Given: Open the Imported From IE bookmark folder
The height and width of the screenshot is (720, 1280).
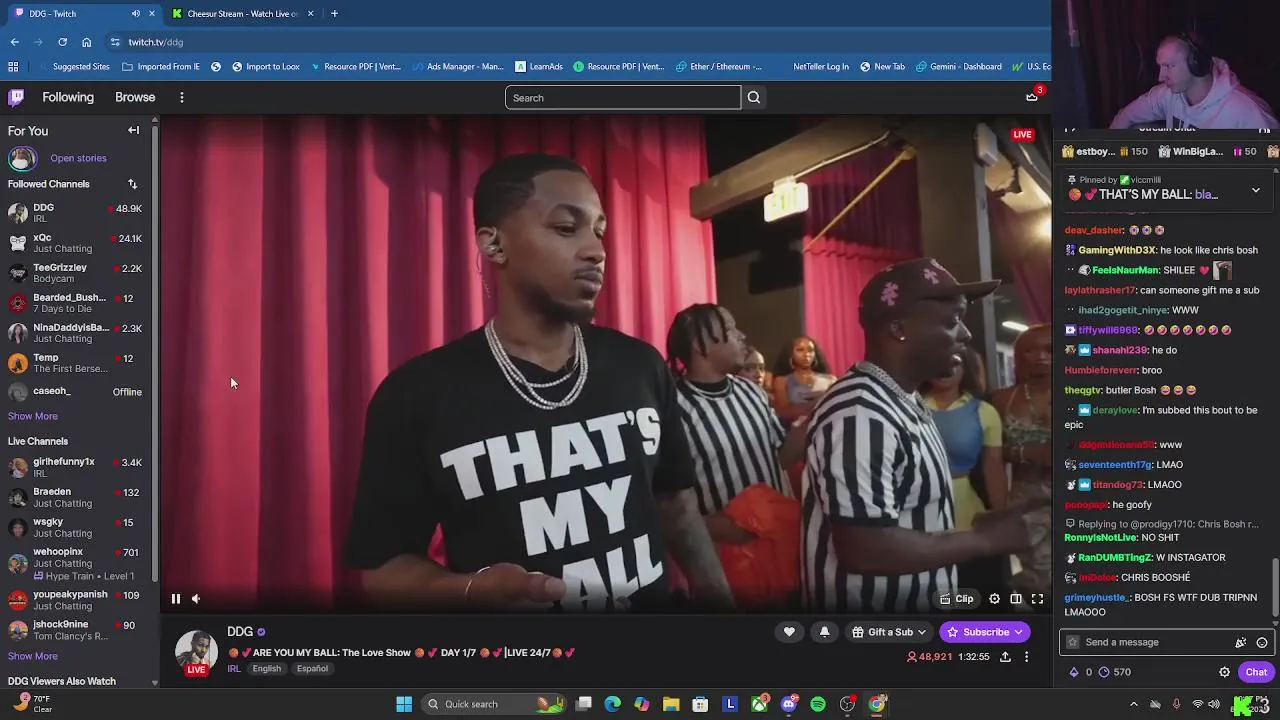Looking at the screenshot, I should 161,67.
